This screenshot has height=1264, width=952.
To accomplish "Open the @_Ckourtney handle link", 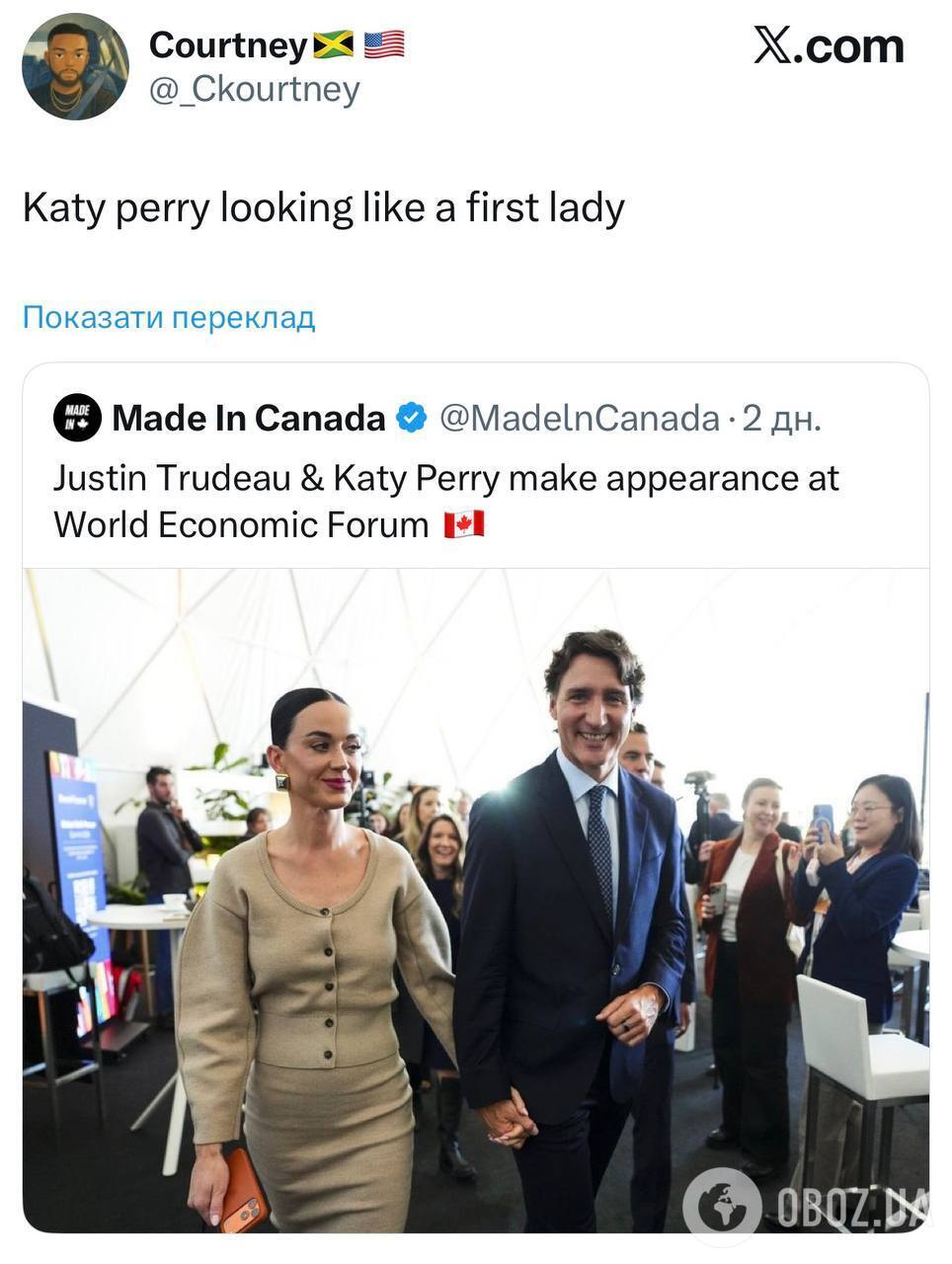I will click(254, 90).
